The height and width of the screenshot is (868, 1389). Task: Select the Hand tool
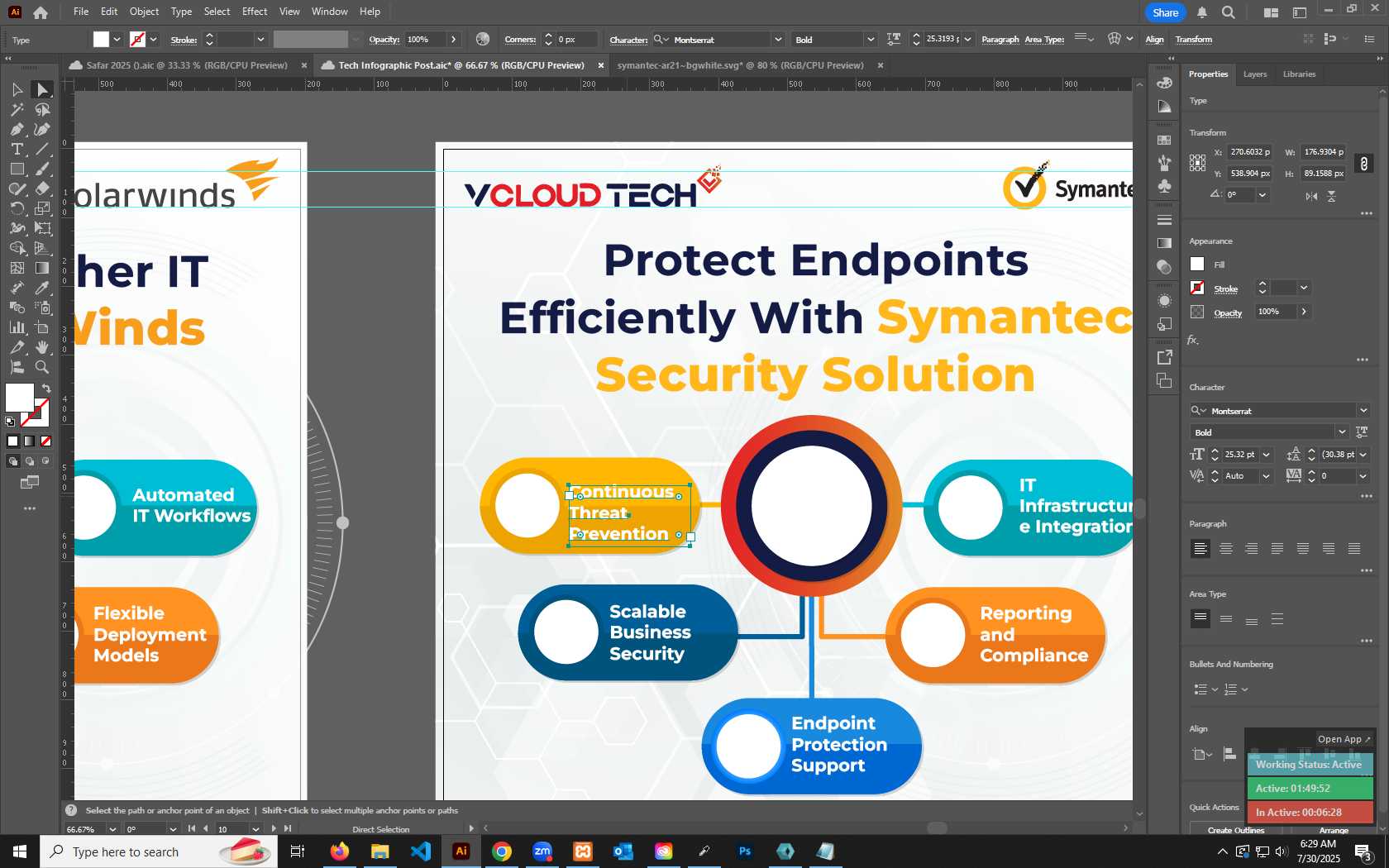[x=42, y=347]
